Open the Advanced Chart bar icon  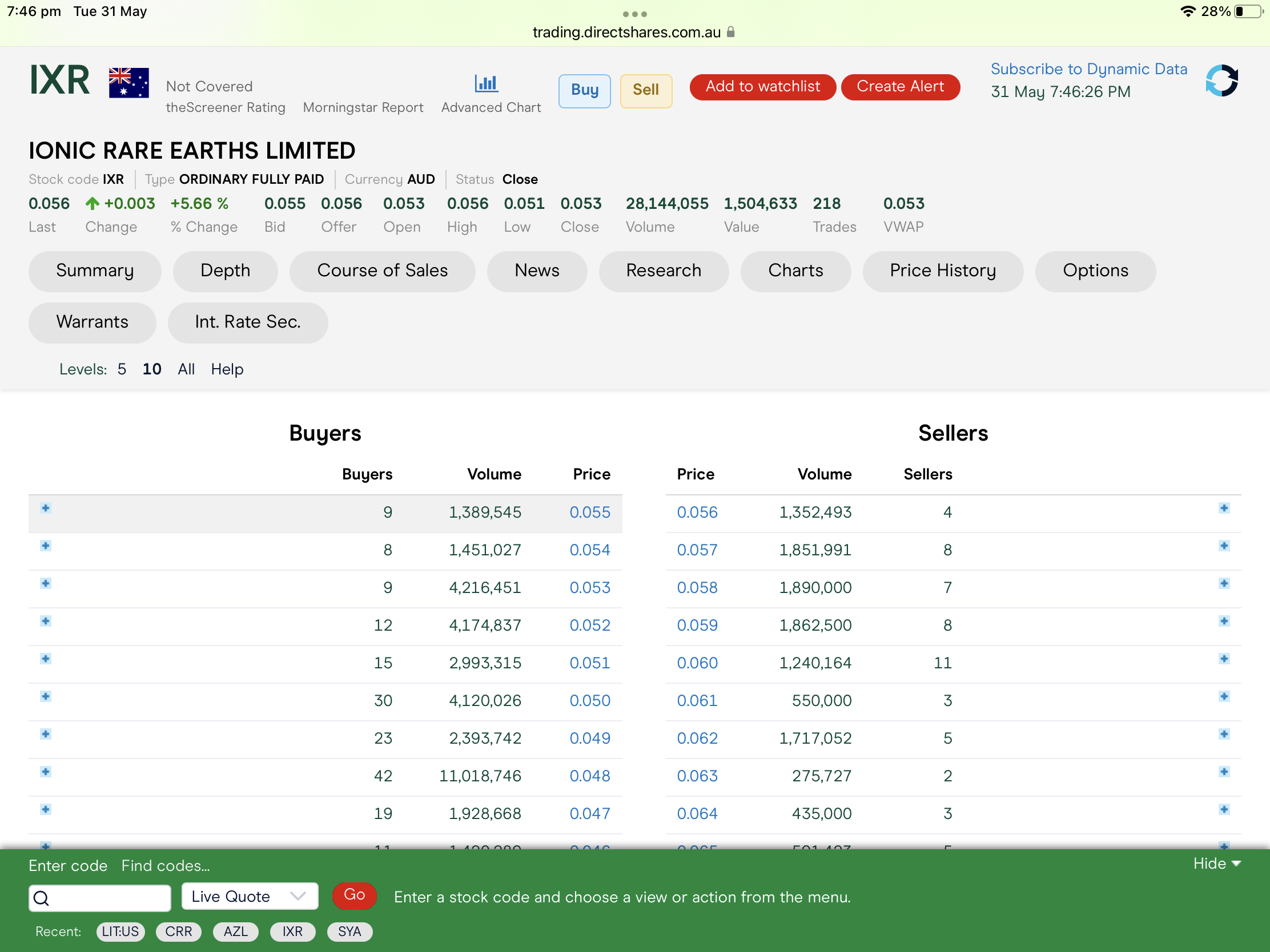click(486, 84)
